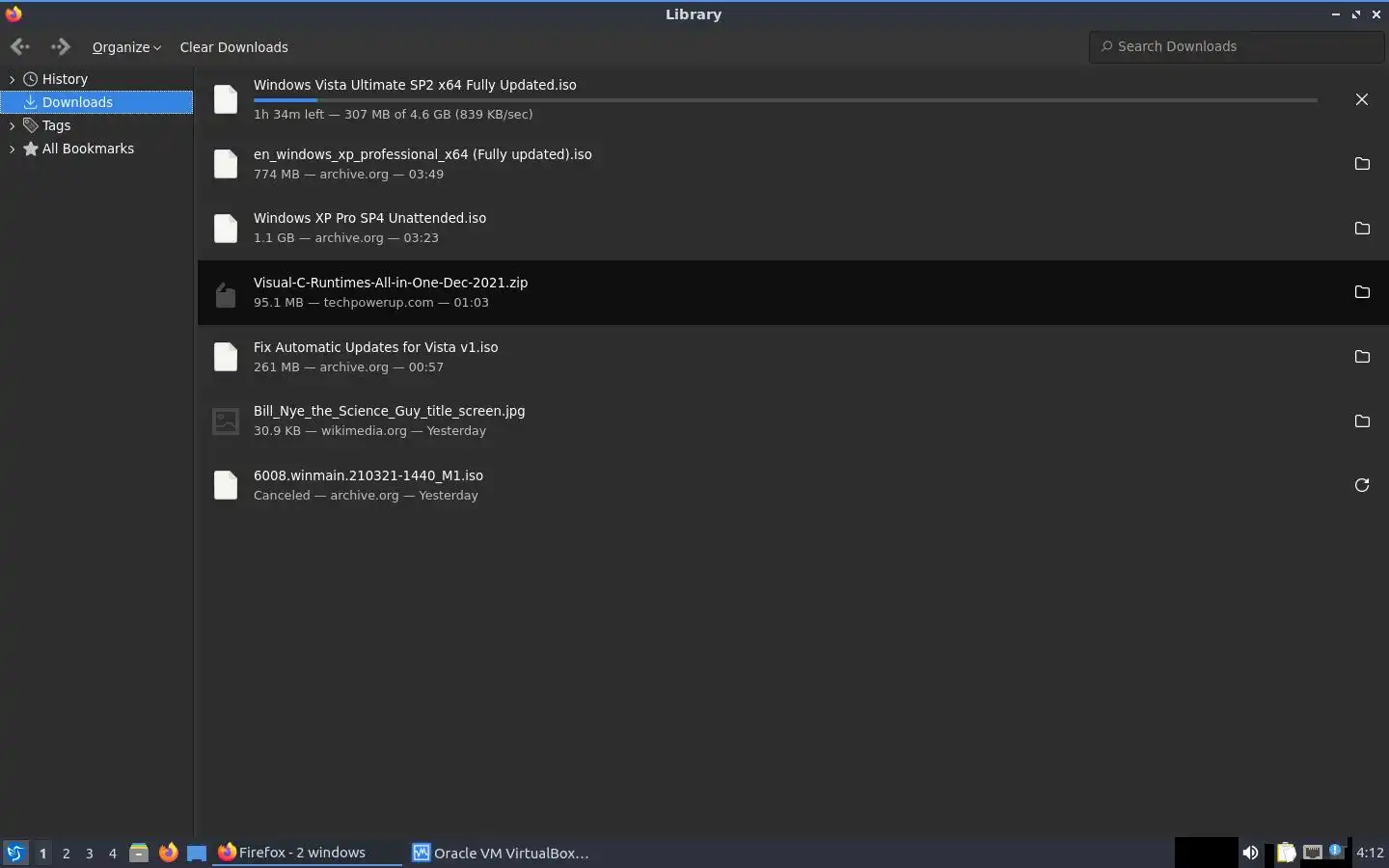Viewport: 1389px width, 868px height.
Task: Switch to virtual desktop 1
Action: click(42, 854)
